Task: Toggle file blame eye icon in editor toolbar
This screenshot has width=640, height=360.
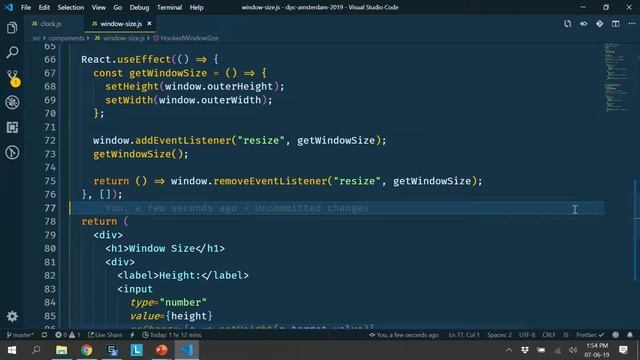Action: click(x=584, y=24)
